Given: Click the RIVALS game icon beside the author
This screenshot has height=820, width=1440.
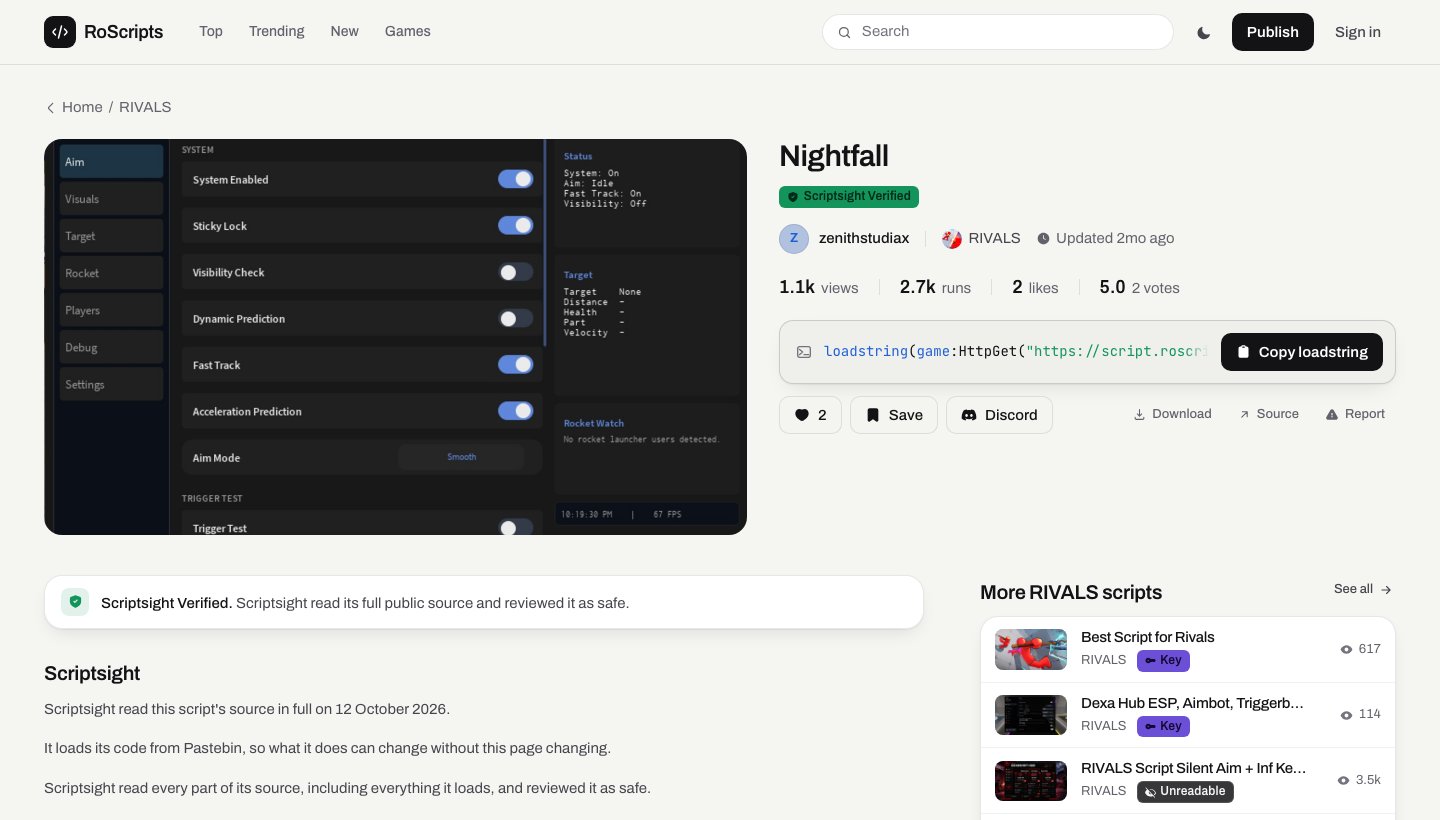Looking at the screenshot, I should coord(952,239).
